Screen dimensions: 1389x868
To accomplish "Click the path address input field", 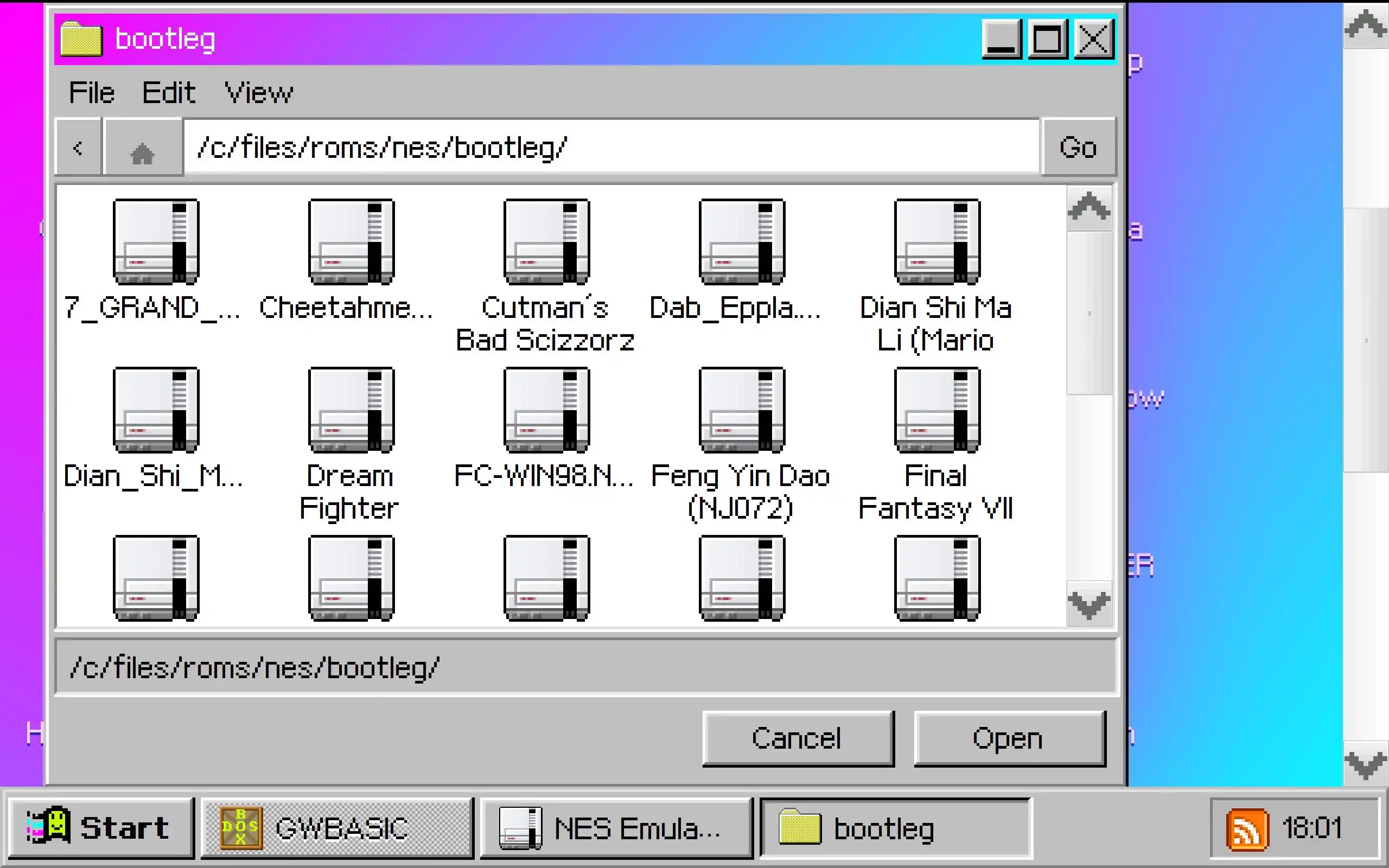I will click(611, 148).
